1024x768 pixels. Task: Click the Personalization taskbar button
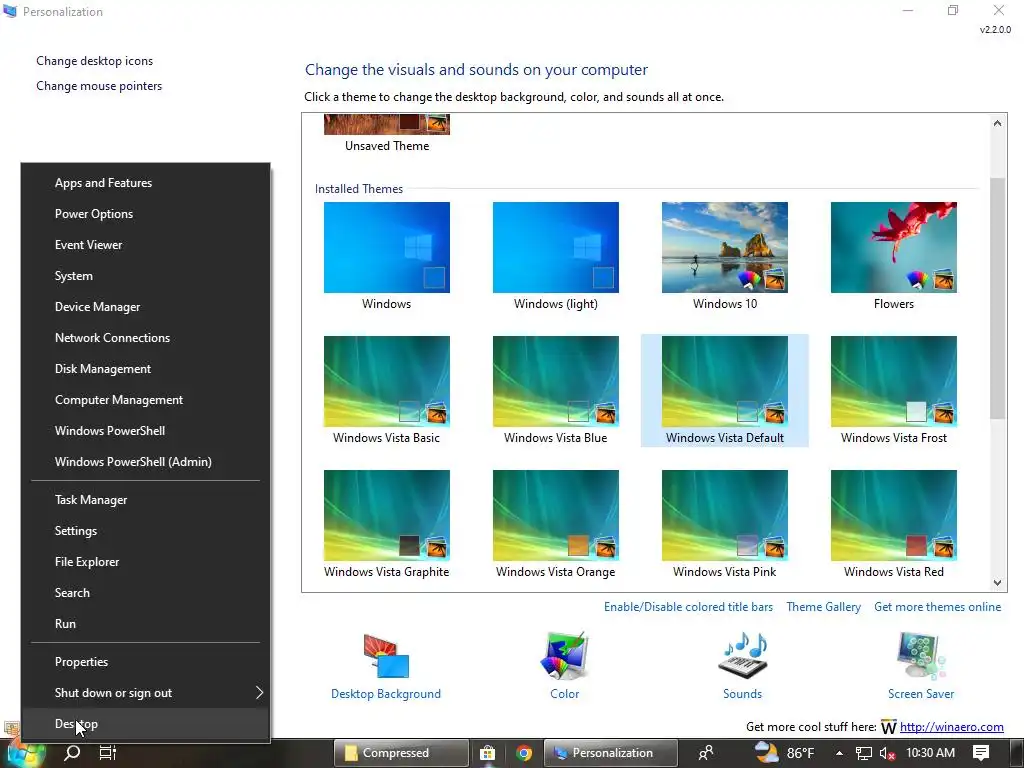(x=611, y=753)
